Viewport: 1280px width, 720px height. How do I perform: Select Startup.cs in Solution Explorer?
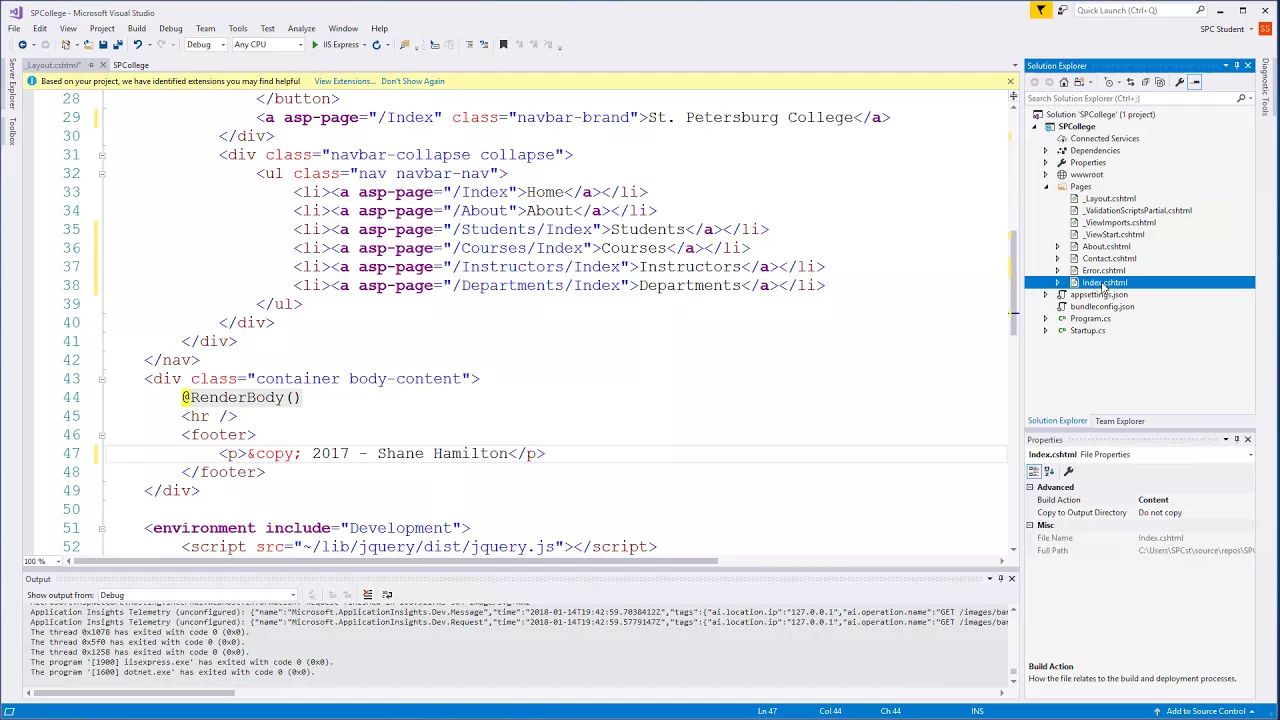(1087, 331)
